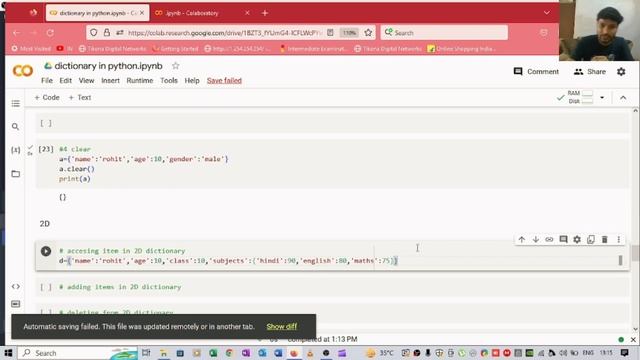Screen dimensions: 640x360
Task: Close the bottom status bar
Action: [633, 339]
